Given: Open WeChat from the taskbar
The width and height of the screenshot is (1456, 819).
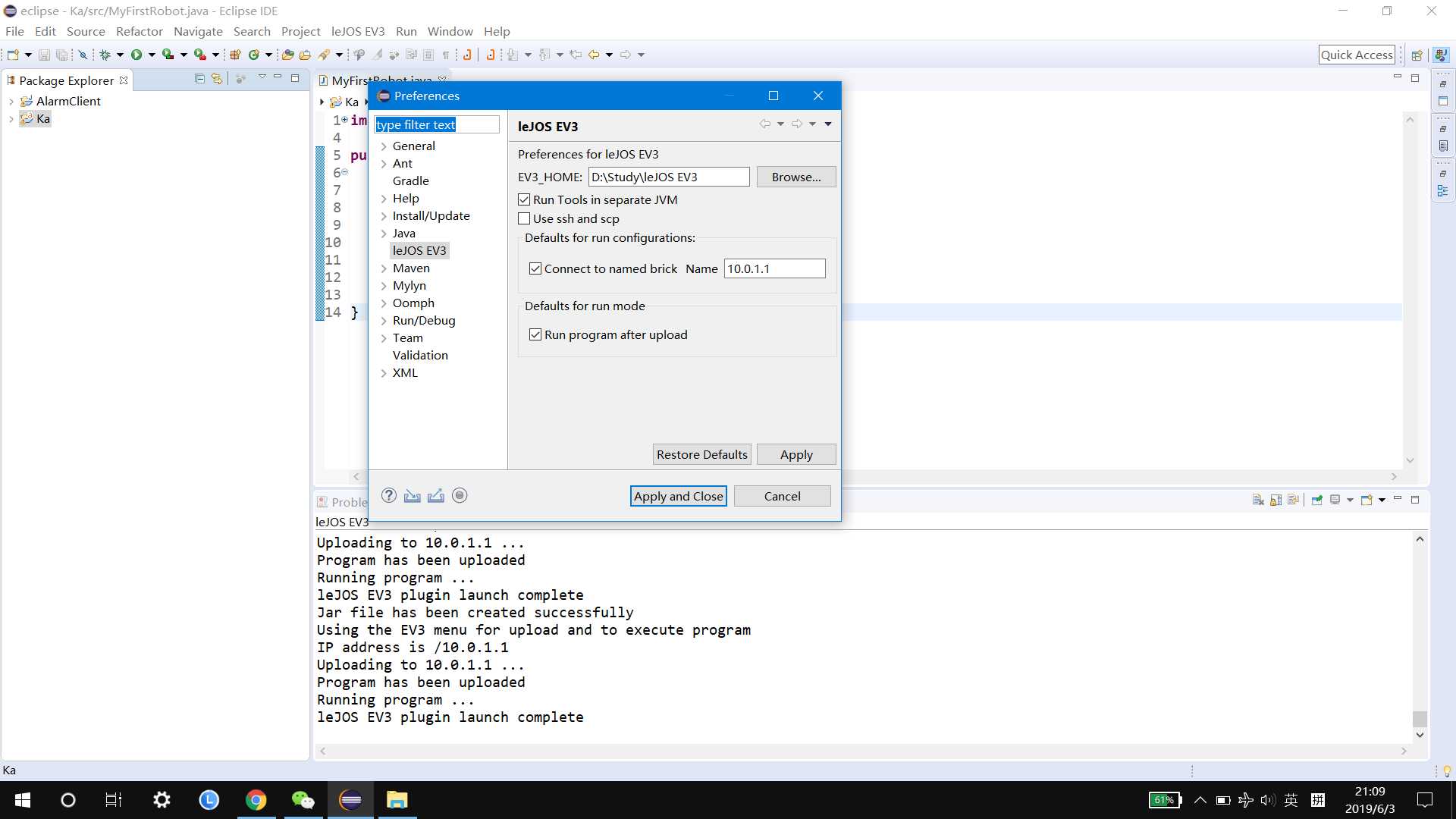Looking at the screenshot, I should 303,800.
